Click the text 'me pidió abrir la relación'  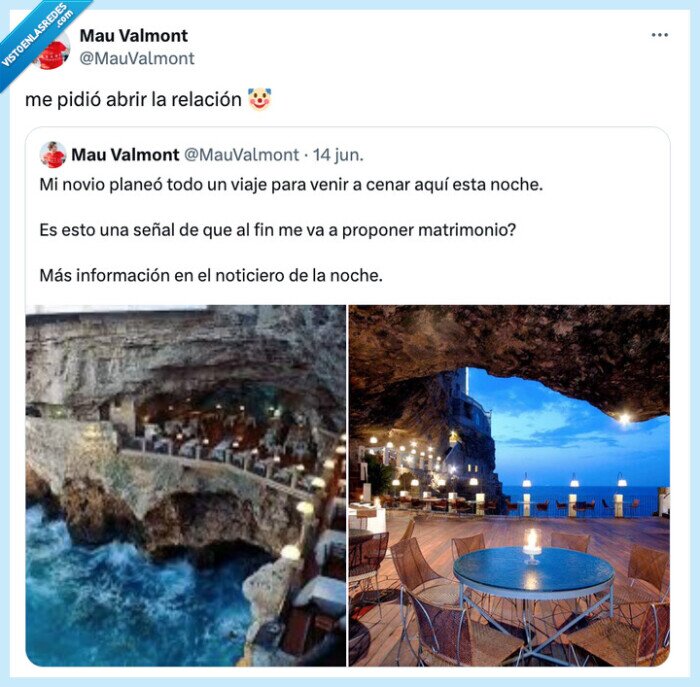pos(133,100)
